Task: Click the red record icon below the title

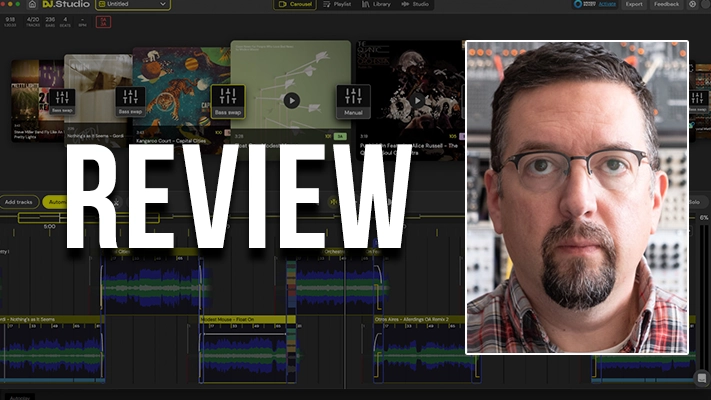Action: point(103,22)
